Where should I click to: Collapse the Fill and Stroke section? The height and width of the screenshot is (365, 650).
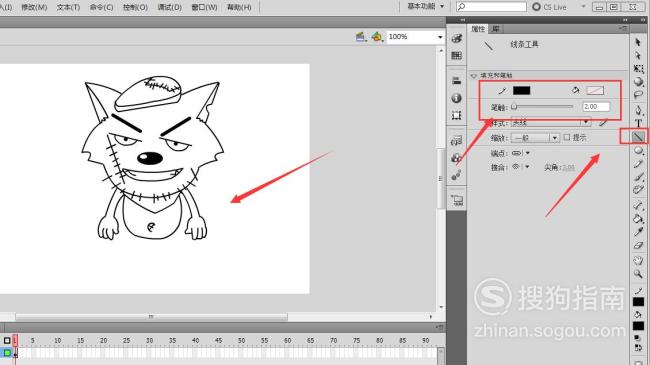(474, 75)
